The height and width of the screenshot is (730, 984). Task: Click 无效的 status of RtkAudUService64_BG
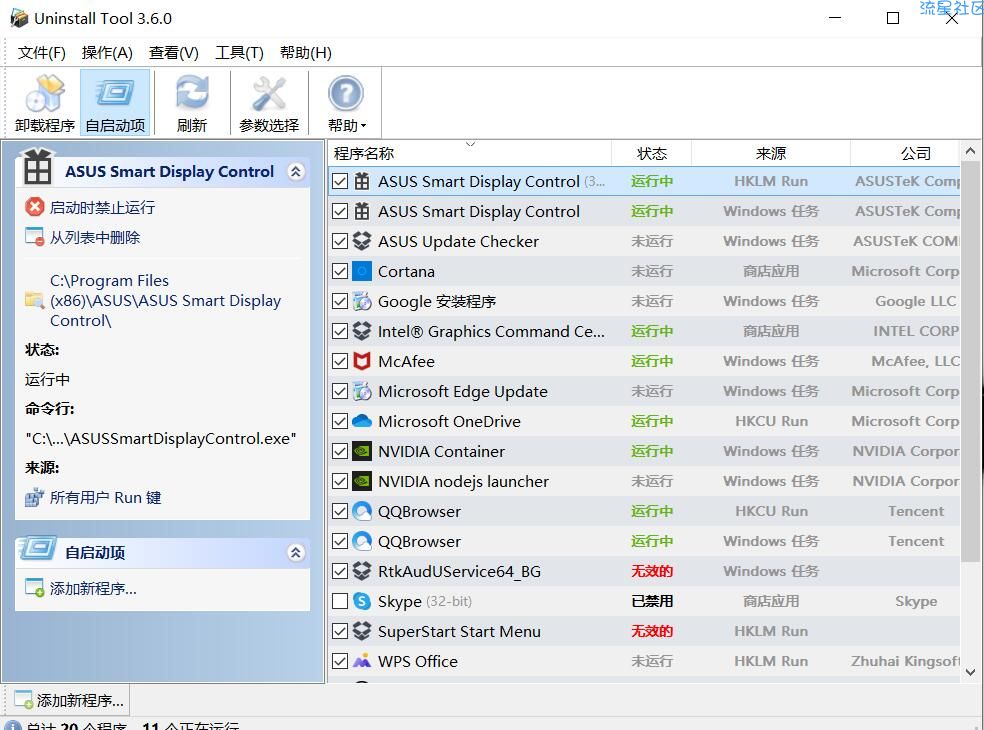(651, 571)
